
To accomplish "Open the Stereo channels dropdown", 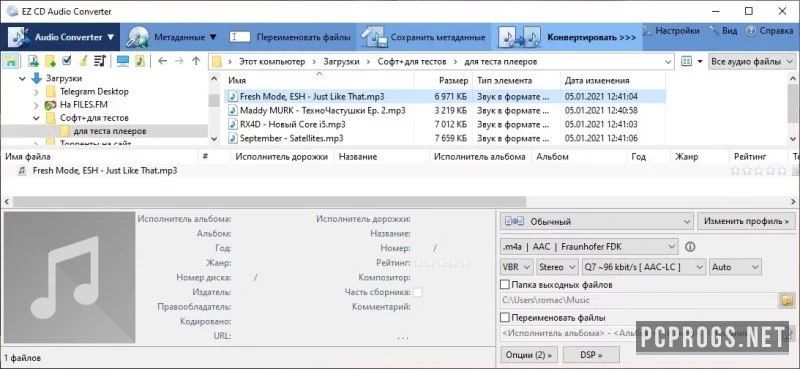I will pos(557,267).
